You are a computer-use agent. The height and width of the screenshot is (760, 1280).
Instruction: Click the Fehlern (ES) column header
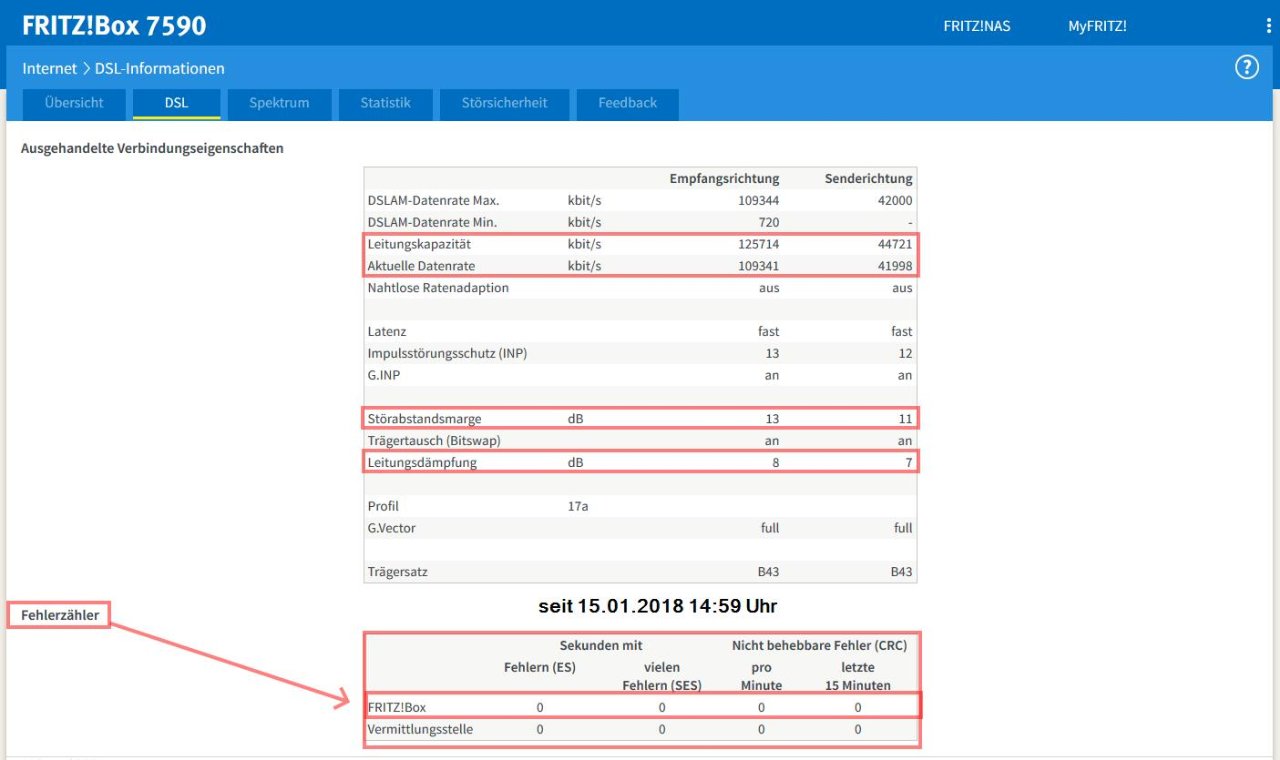pyautogui.click(x=540, y=667)
